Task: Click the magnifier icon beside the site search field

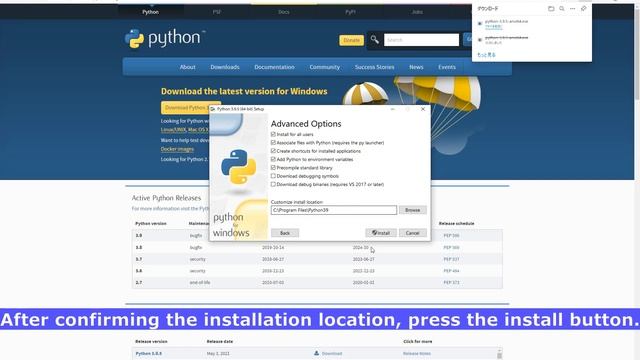Action: [x=374, y=40]
